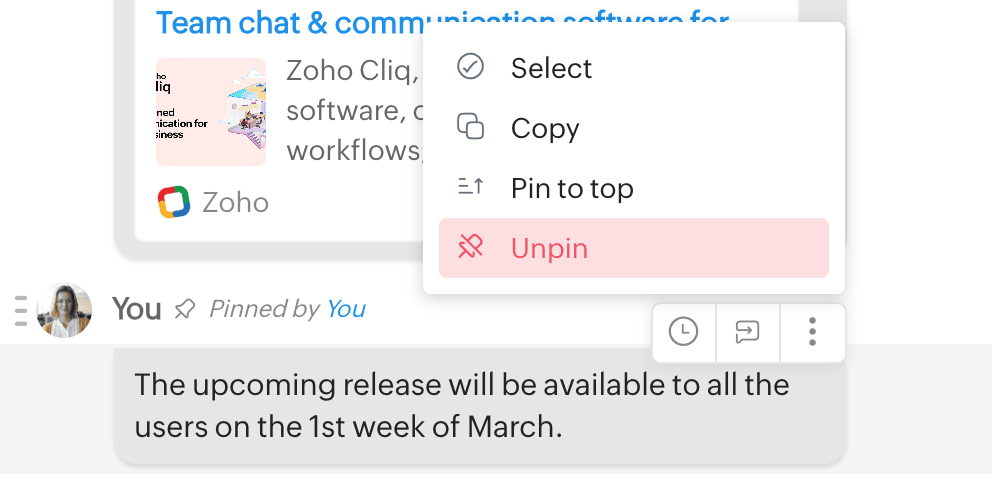Choose Copy from the context menu
This screenshot has height=480, width=992.
pyautogui.click(x=545, y=128)
